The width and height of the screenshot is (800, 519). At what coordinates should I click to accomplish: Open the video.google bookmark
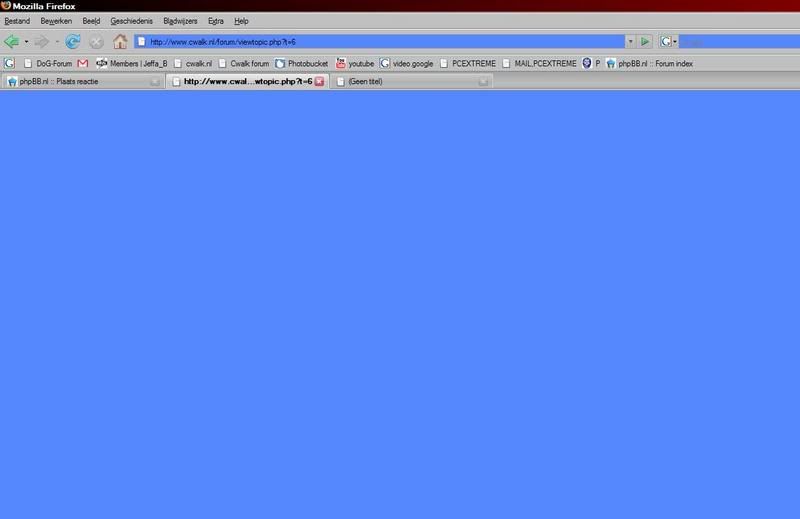coord(407,63)
